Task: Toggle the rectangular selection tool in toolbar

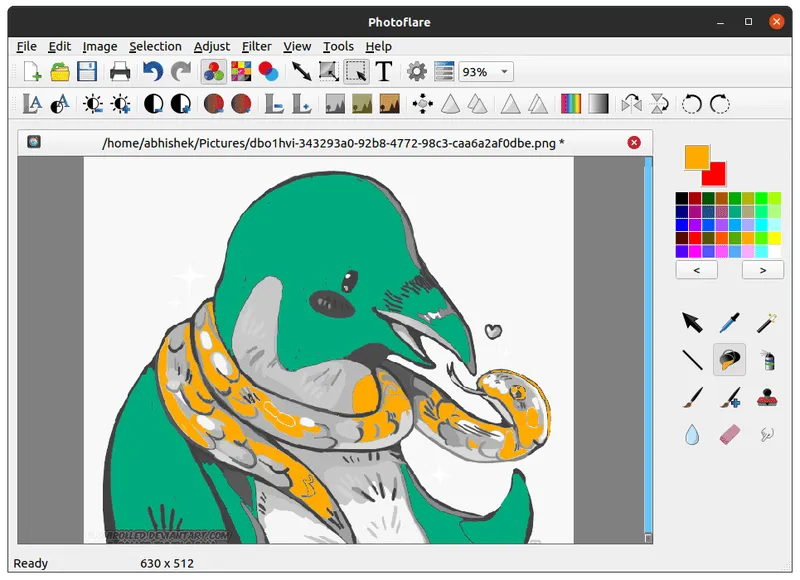Action: tap(356, 72)
